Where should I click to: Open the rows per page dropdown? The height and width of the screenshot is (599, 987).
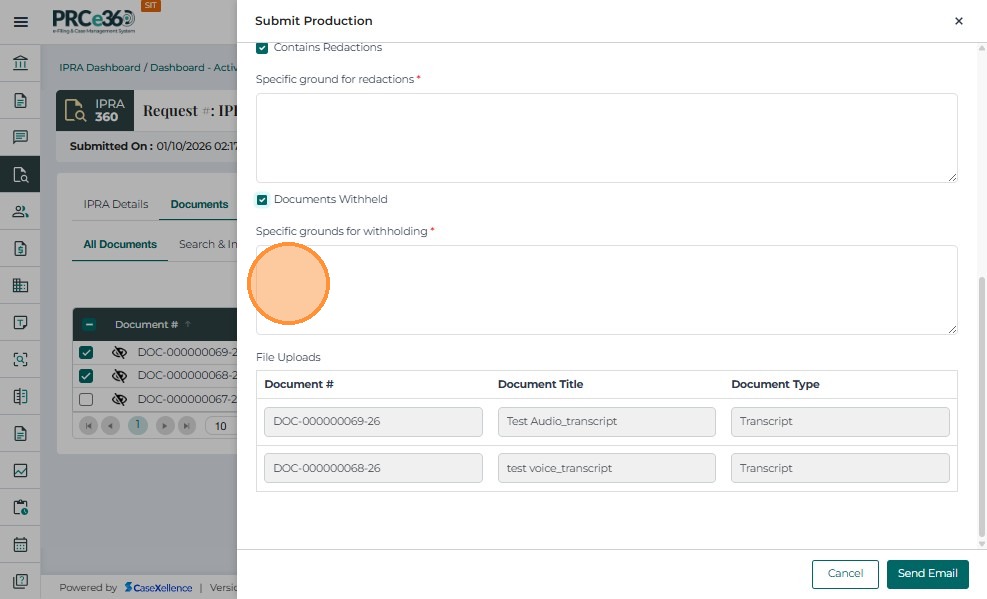(221, 426)
